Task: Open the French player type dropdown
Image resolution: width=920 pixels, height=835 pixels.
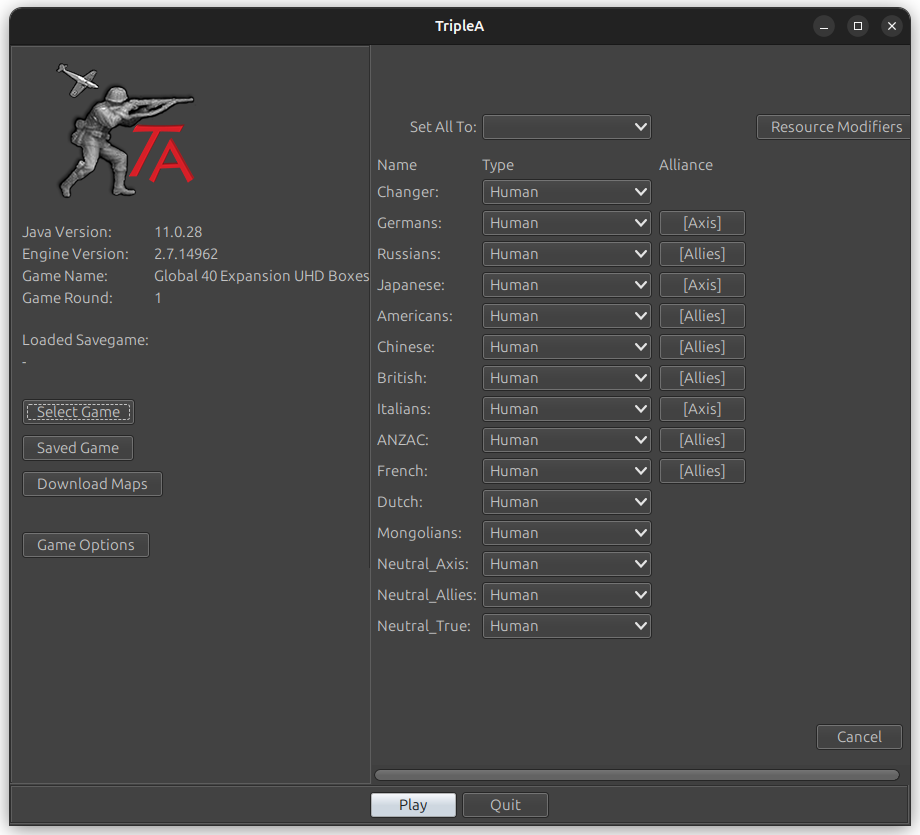Action: pos(566,470)
